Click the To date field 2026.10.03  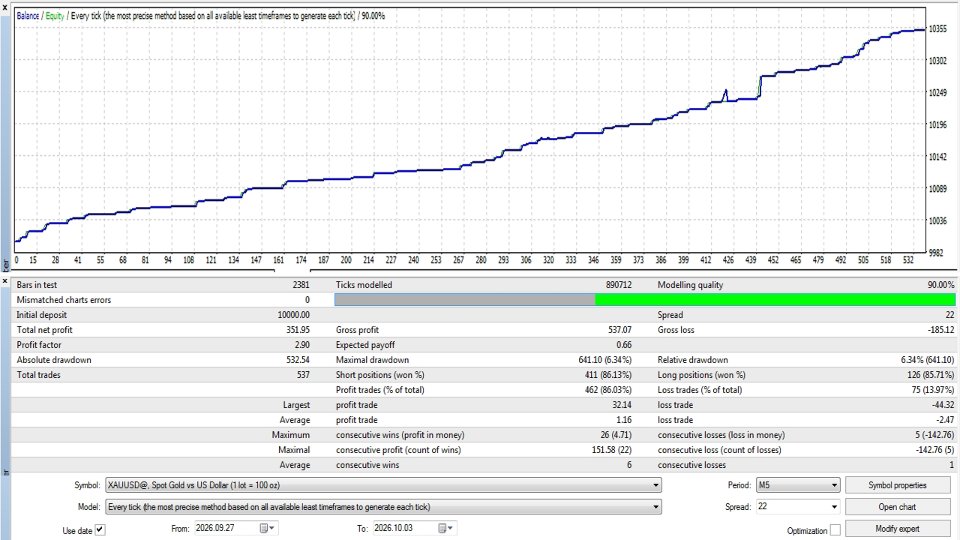[x=405, y=528]
